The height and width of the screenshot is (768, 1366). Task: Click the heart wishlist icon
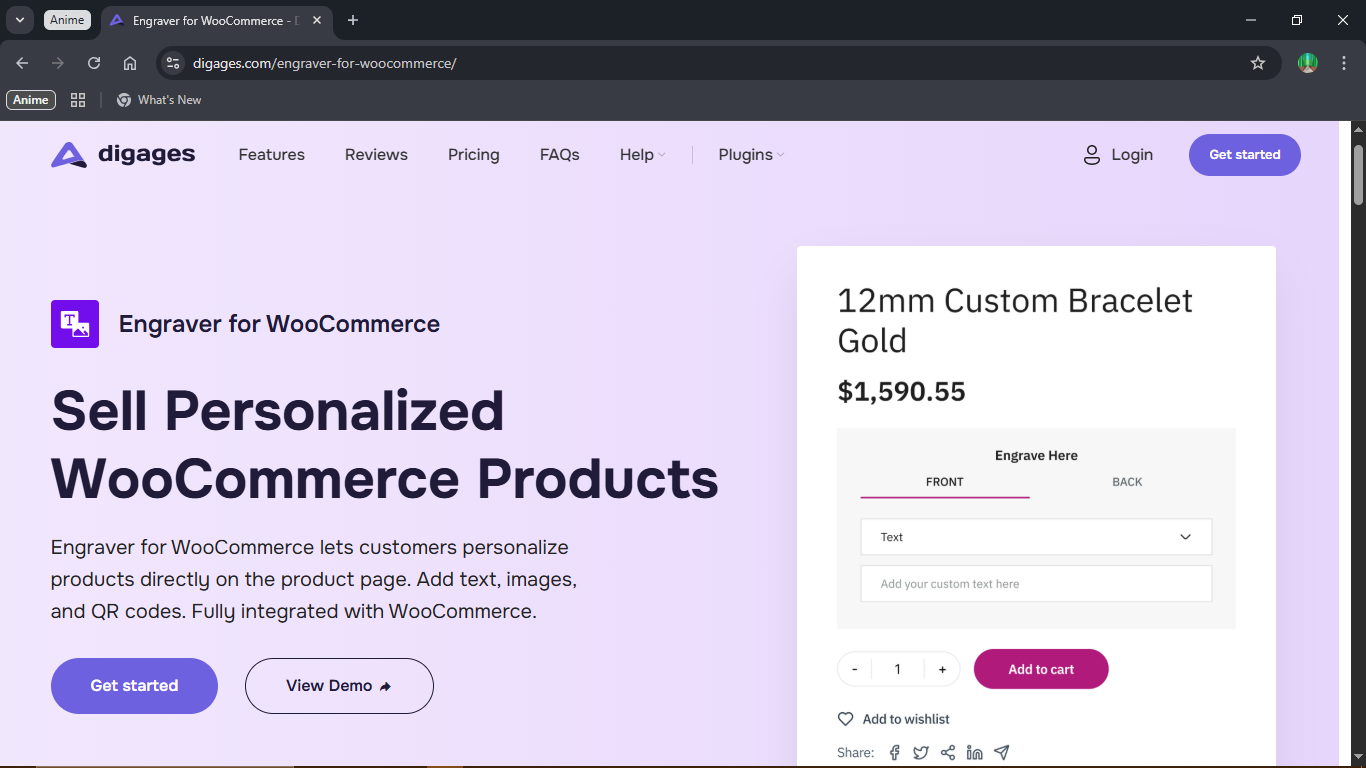(x=846, y=719)
